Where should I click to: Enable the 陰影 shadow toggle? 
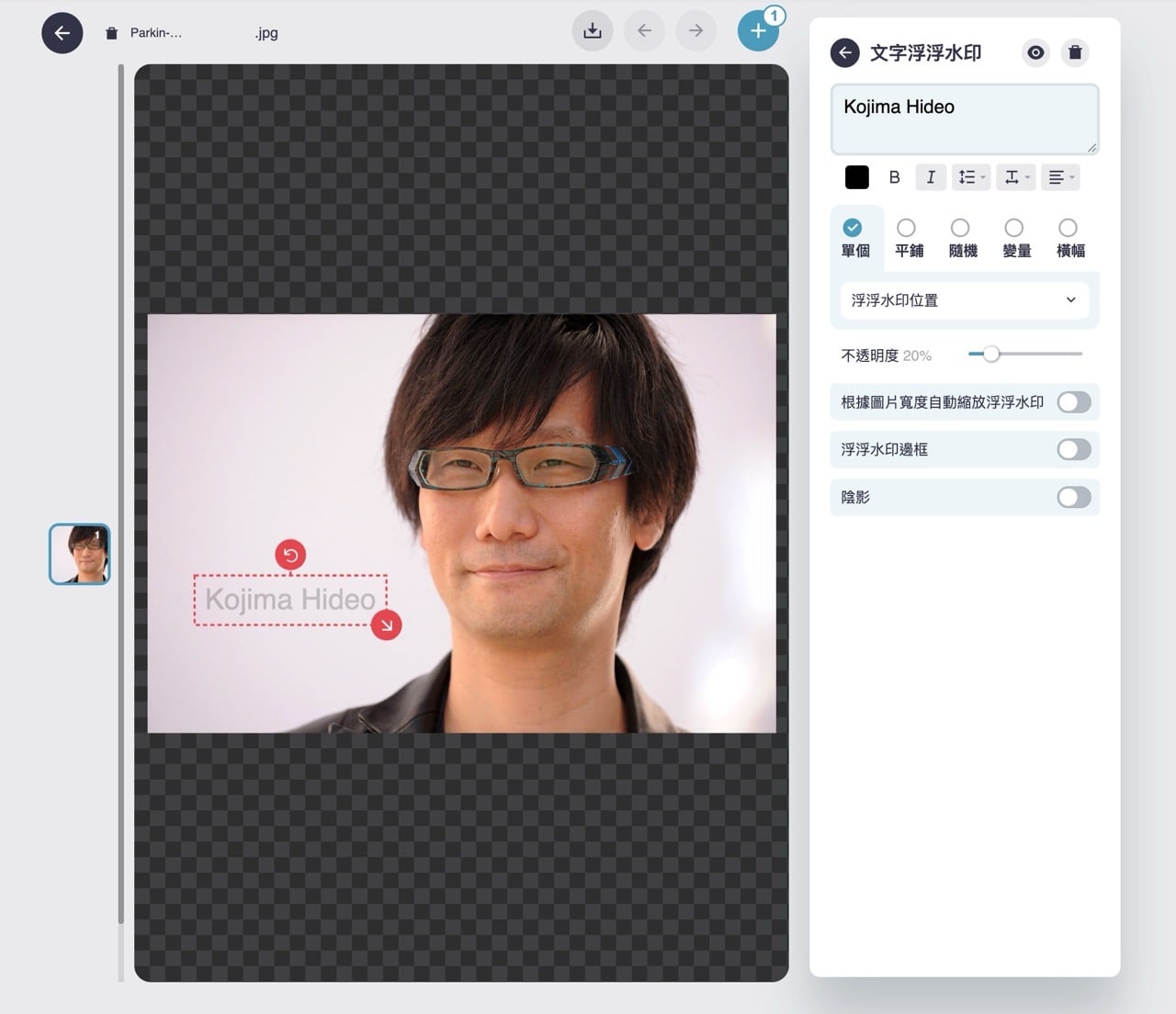(1073, 497)
